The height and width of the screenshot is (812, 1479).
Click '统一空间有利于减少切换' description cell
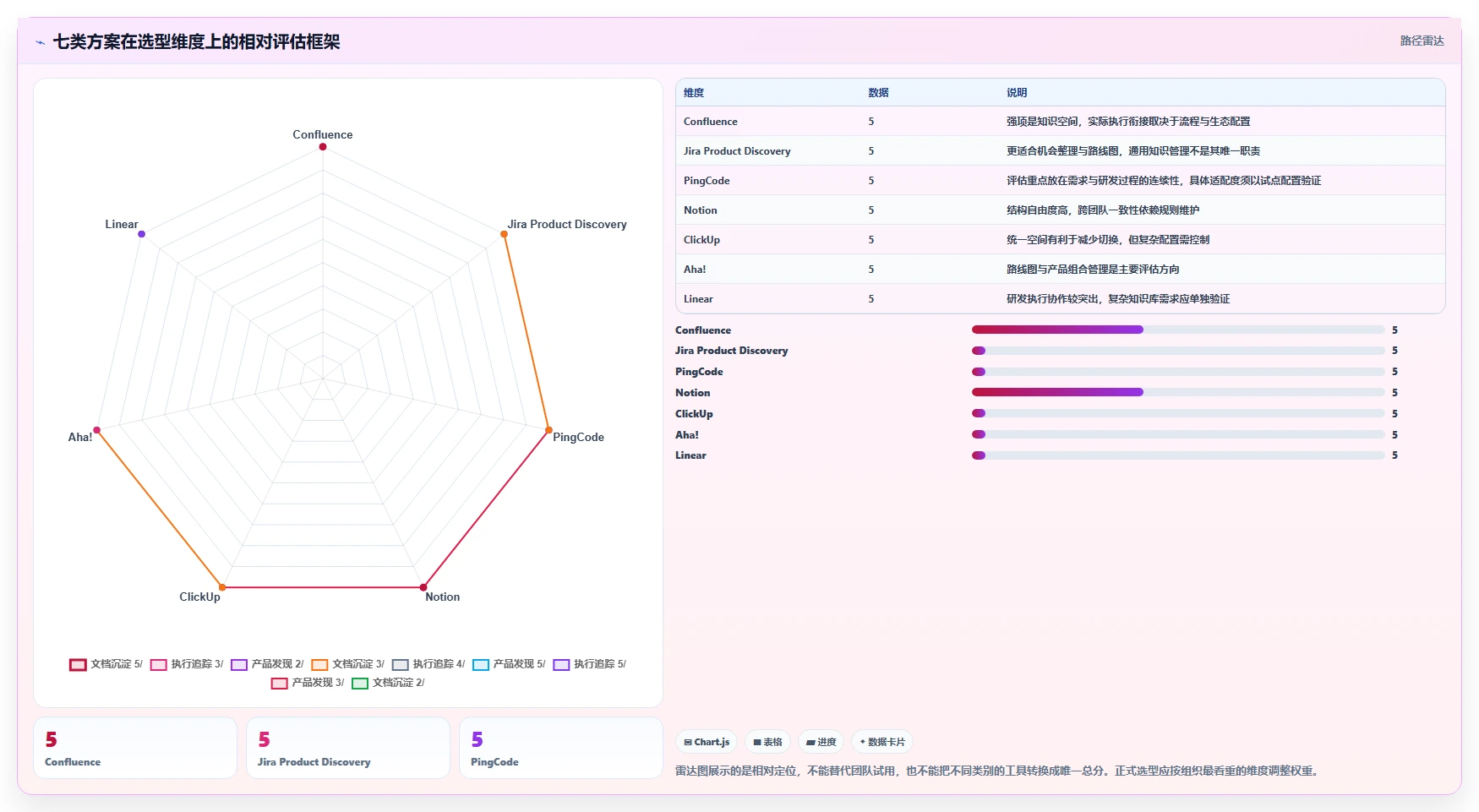(x=1108, y=240)
